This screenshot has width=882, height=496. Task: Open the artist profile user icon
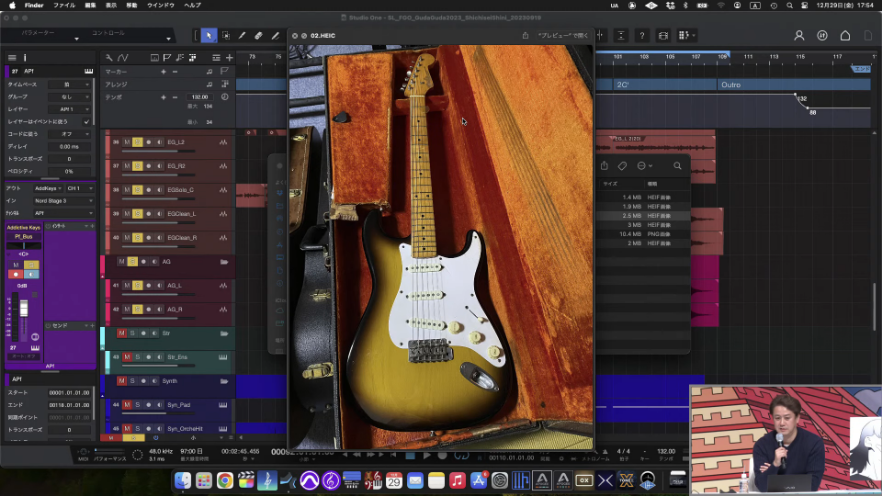(x=799, y=35)
